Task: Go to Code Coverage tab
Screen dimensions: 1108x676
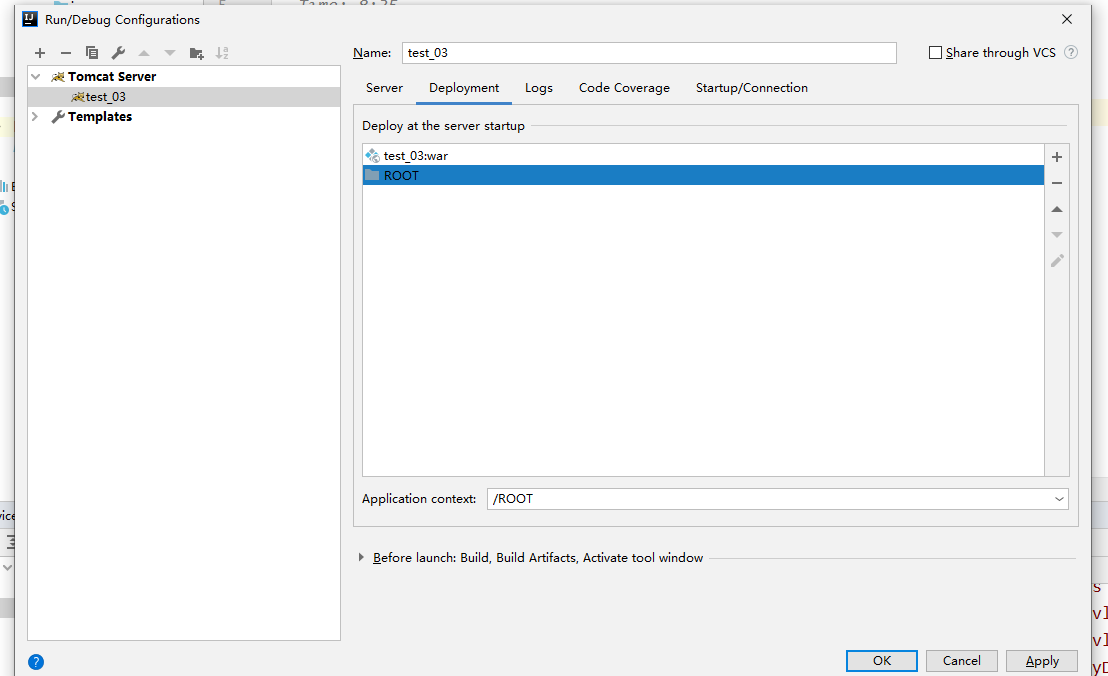Action: [624, 88]
